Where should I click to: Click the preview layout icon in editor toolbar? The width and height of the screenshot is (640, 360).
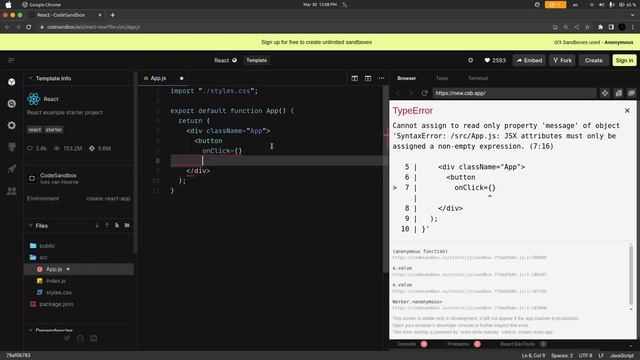368,78
